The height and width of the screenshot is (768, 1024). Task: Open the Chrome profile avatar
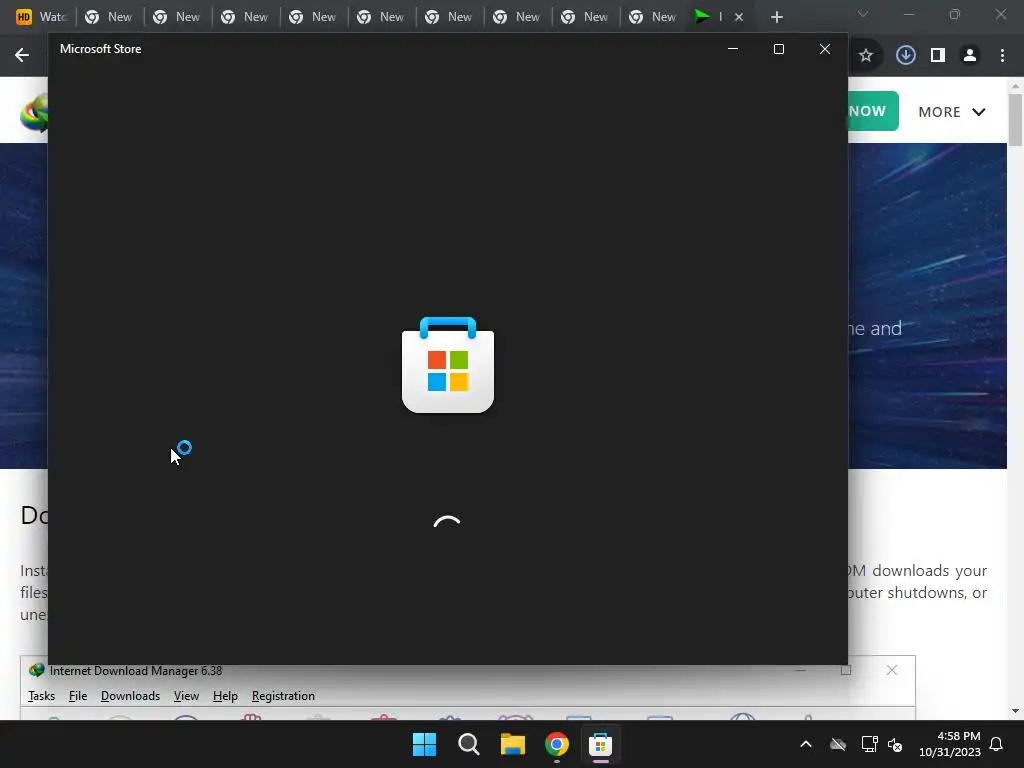970,56
